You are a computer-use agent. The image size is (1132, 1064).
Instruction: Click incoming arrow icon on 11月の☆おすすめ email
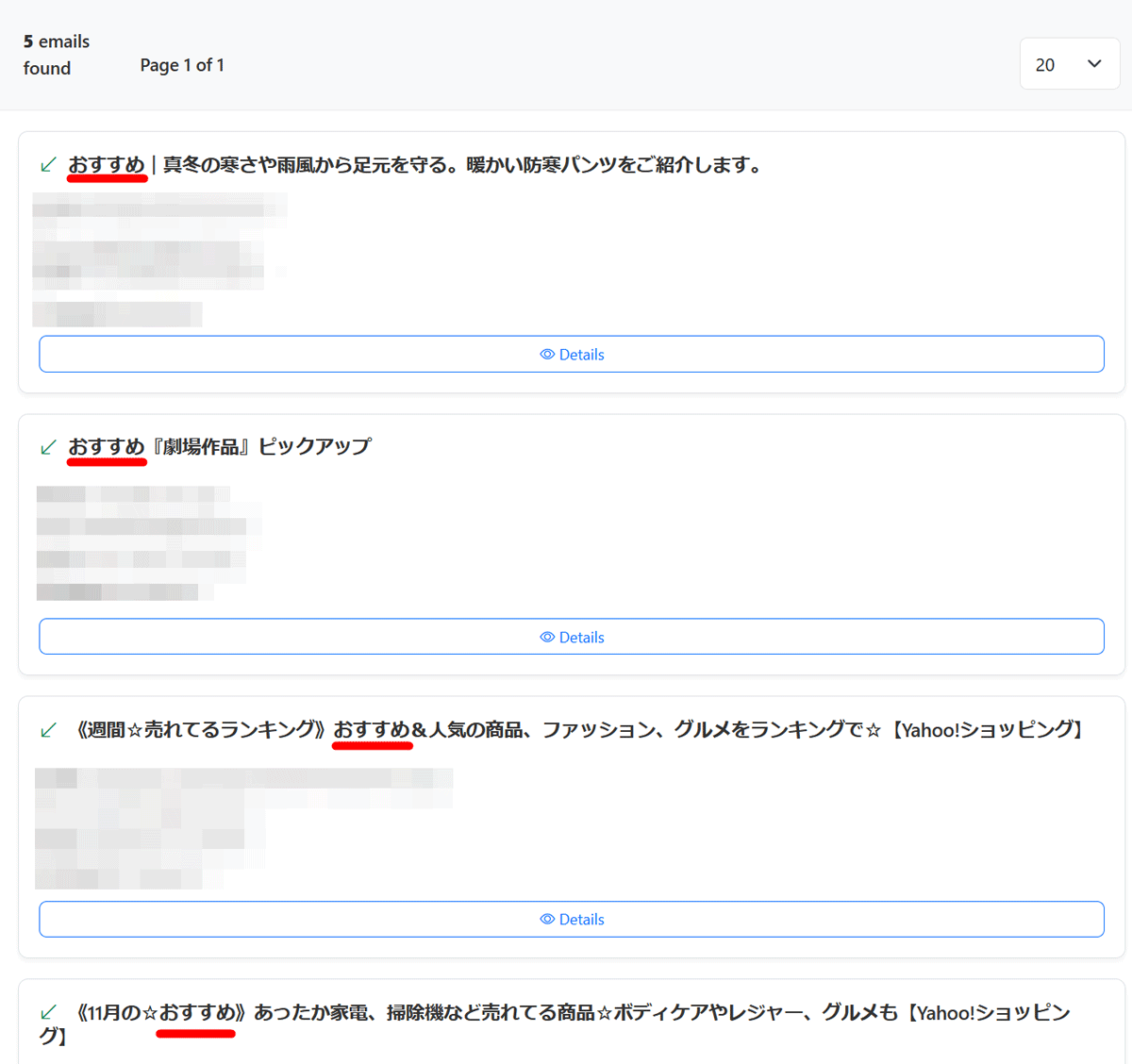[x=48, y=1012]
